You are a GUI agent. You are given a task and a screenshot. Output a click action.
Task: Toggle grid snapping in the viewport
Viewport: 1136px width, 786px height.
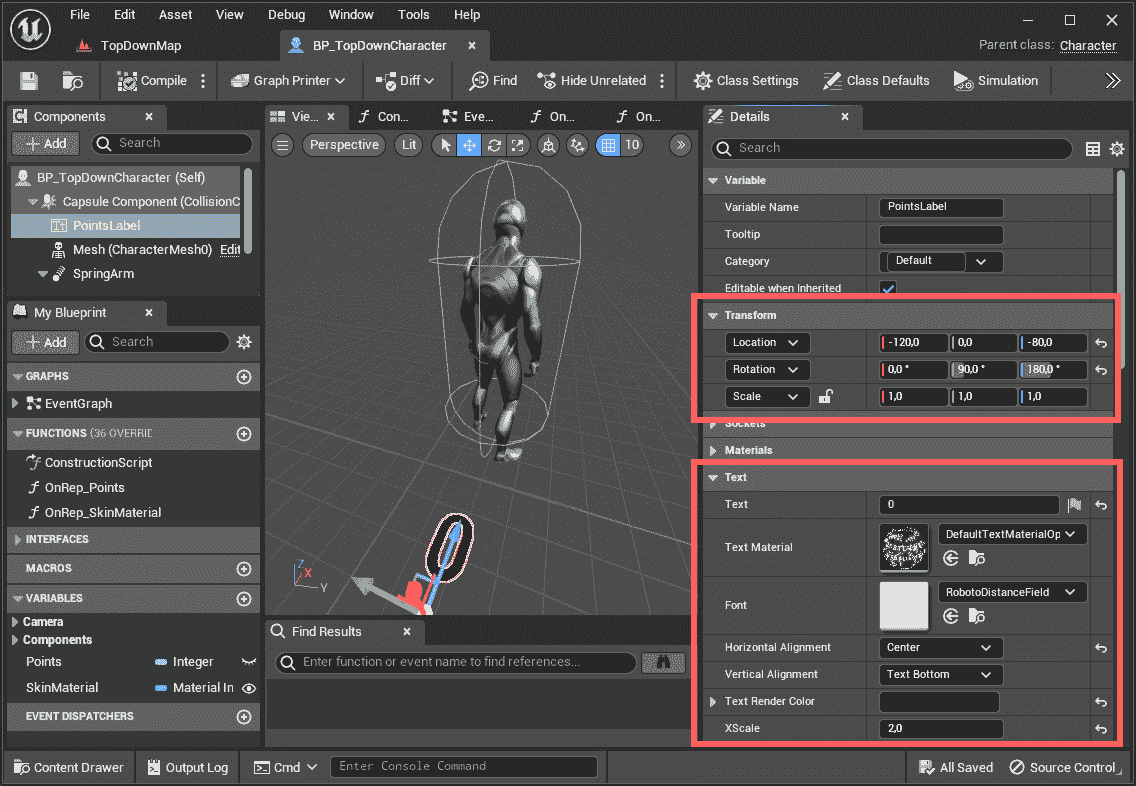pos(609,145)
